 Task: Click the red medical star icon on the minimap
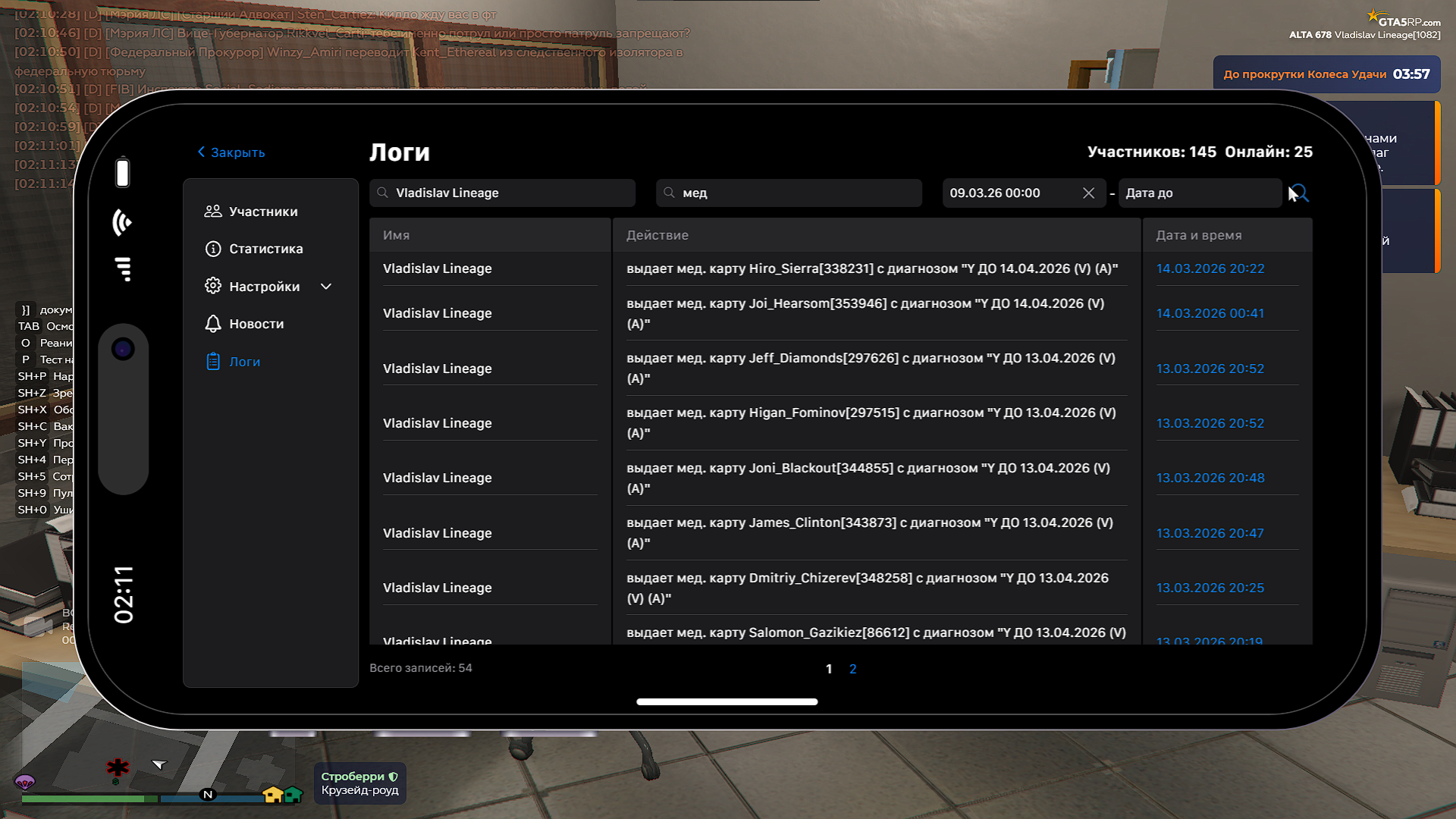coord(118,767)
